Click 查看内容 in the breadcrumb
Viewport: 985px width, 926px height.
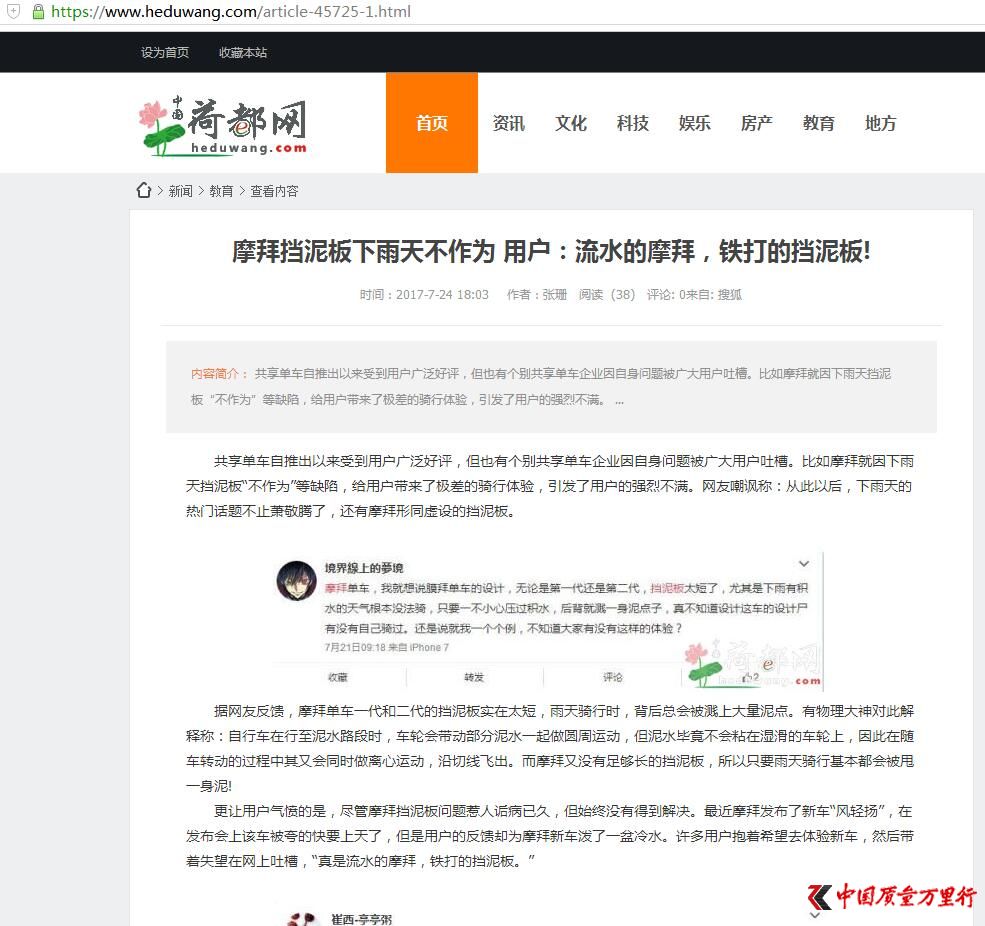click(x=274, y=191)
